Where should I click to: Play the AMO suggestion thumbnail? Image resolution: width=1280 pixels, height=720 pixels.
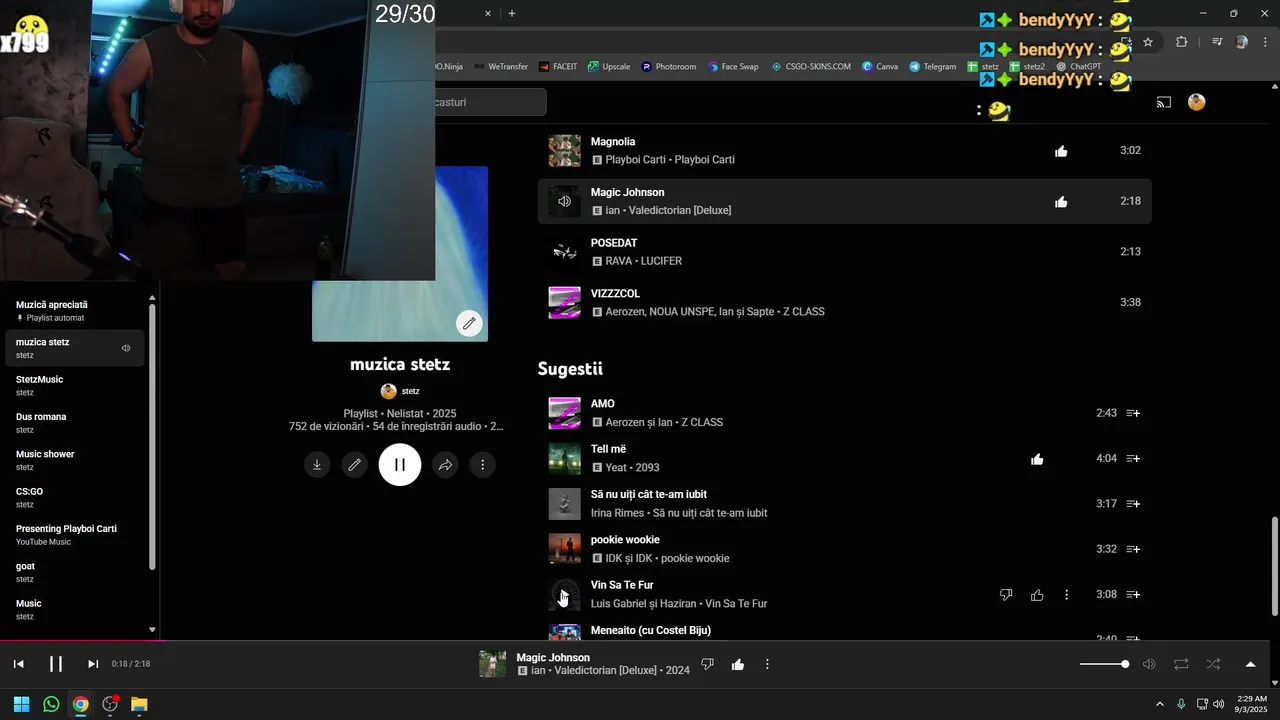pyautogui.click(x=565, y=413)
